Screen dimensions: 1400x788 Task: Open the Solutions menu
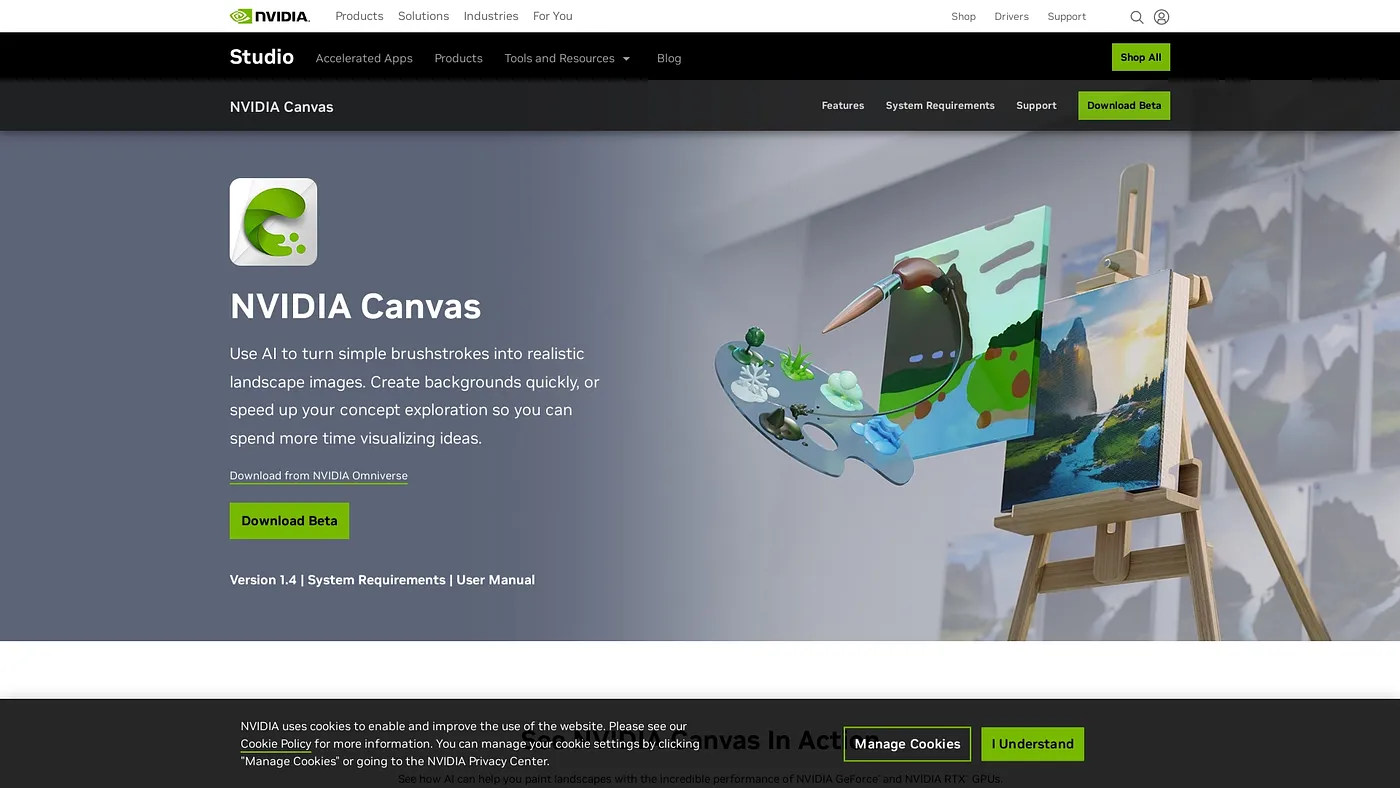click(x=423, y=16)
